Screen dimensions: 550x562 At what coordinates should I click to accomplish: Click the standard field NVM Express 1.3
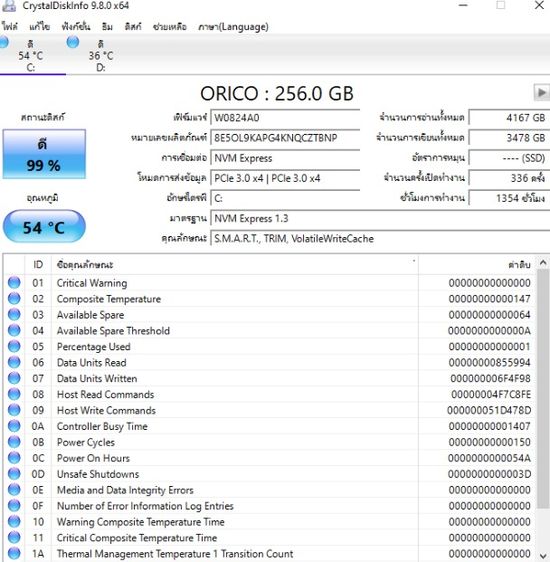[x=380, y=218]
